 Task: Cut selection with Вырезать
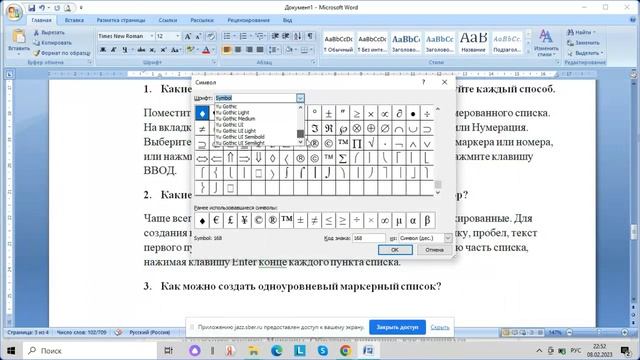coord(49,32)
